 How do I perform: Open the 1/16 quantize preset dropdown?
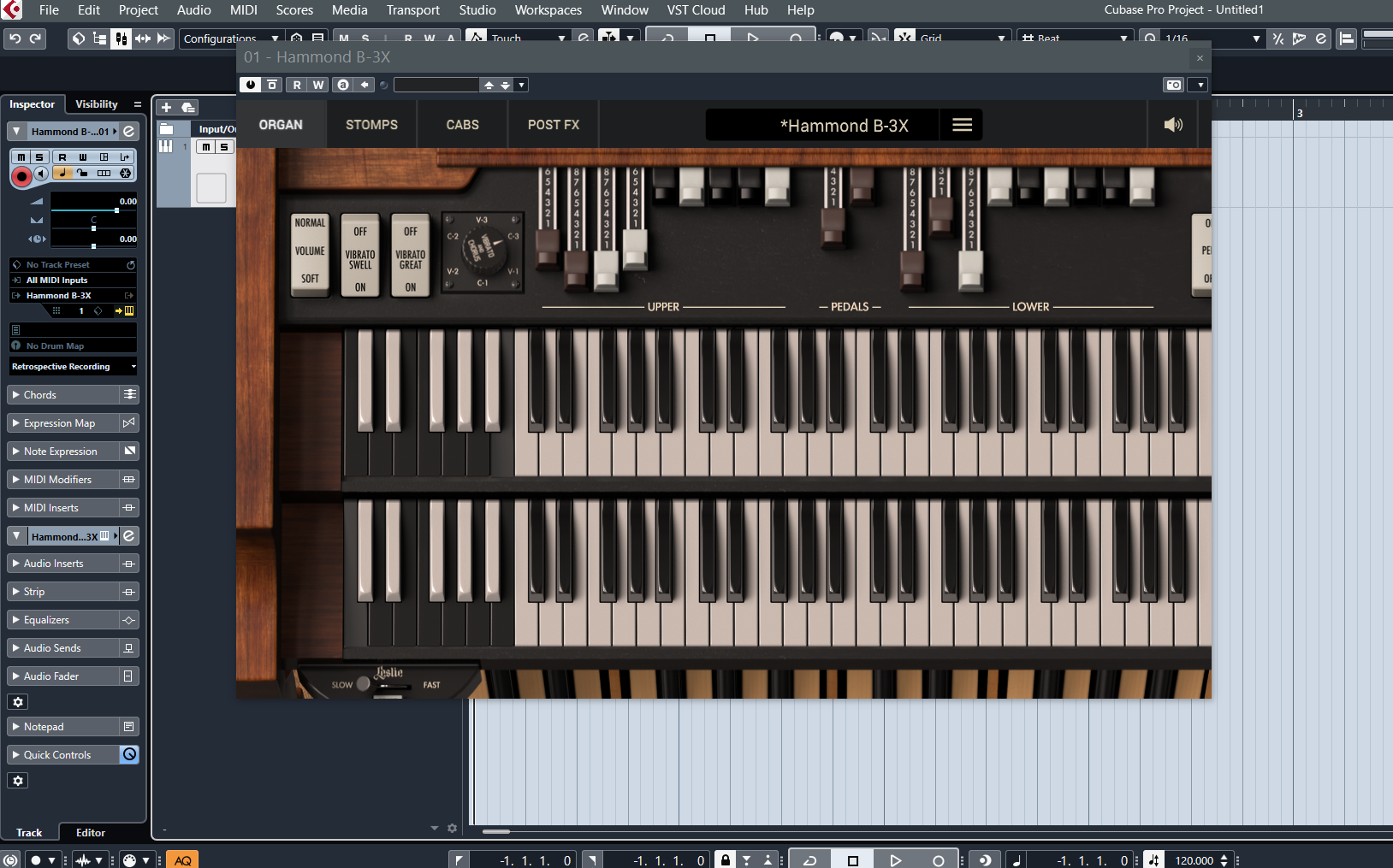tap(1212, 38)
